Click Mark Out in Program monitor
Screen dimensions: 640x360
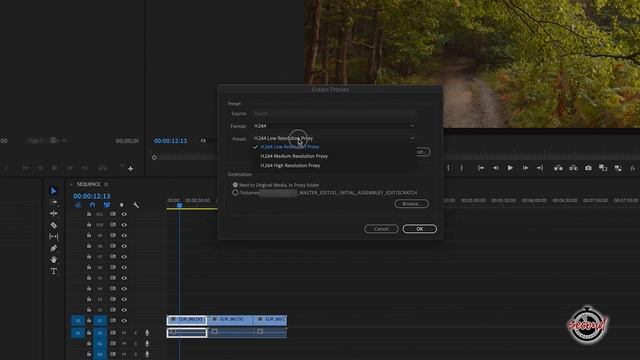tap(462, 168)
